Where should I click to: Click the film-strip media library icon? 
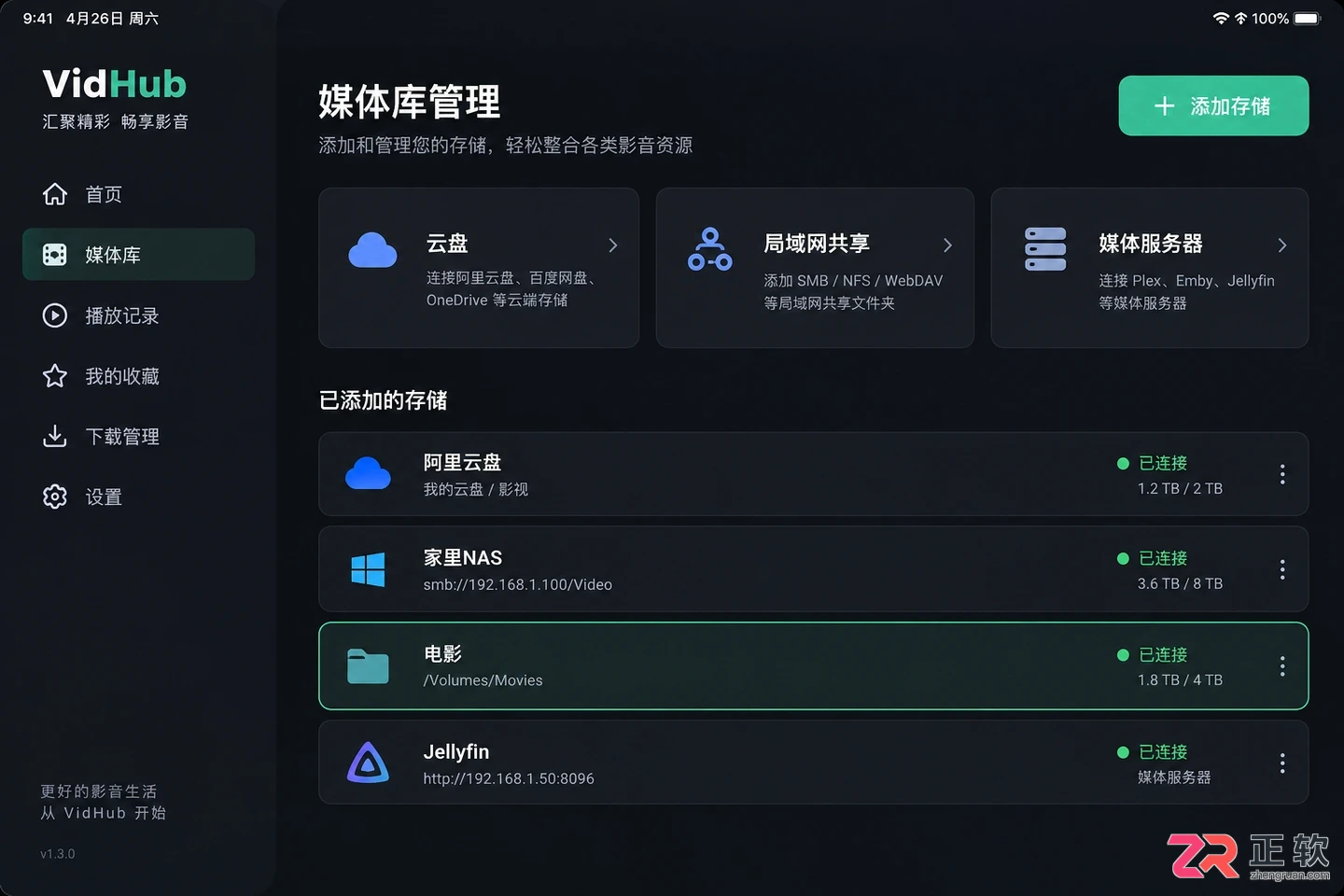(x=55, y=255)
